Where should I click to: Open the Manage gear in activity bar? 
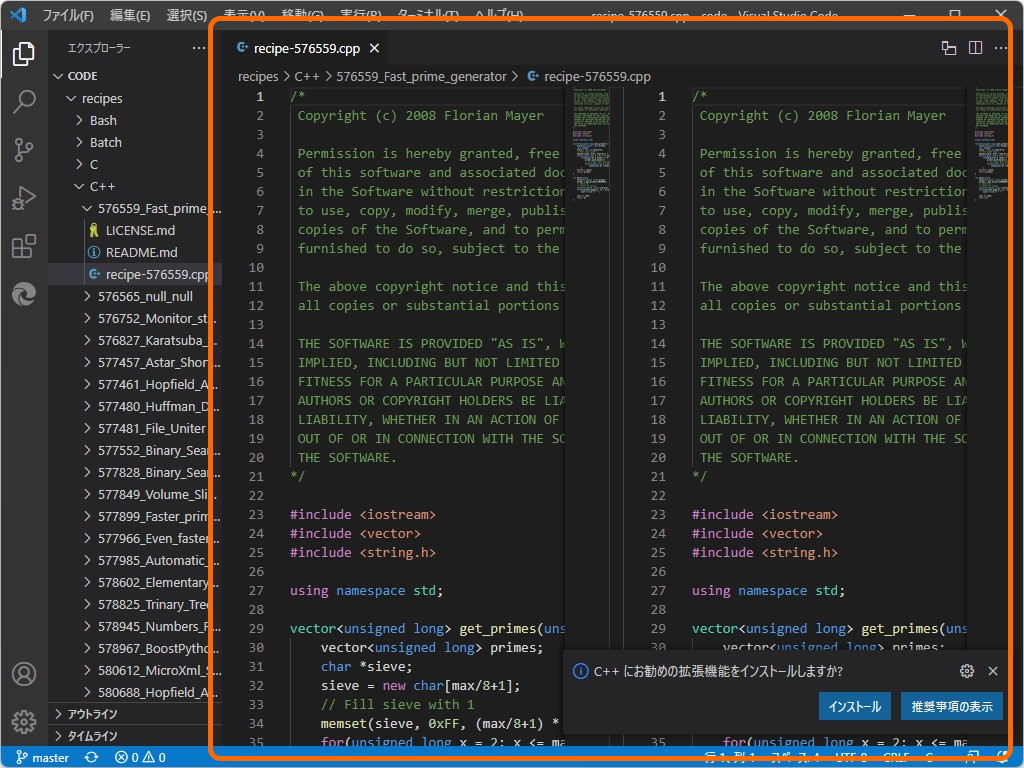pos(24,721)
